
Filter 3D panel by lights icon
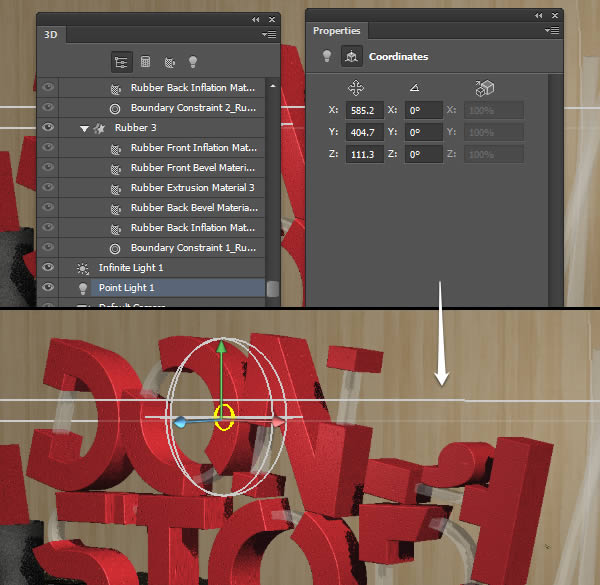pos(193,62)
